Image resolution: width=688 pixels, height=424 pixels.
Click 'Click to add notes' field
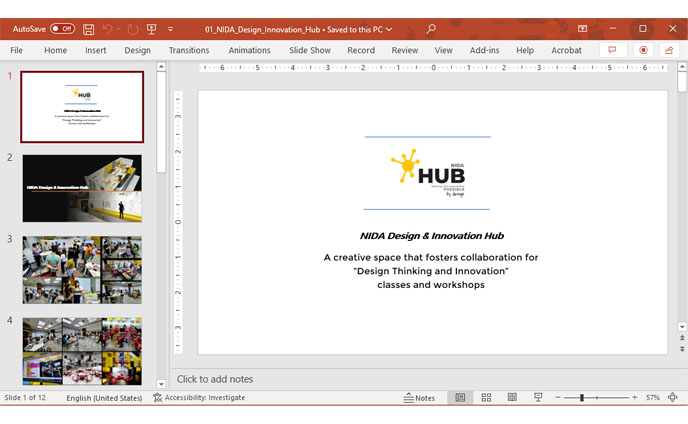point(215,379)
